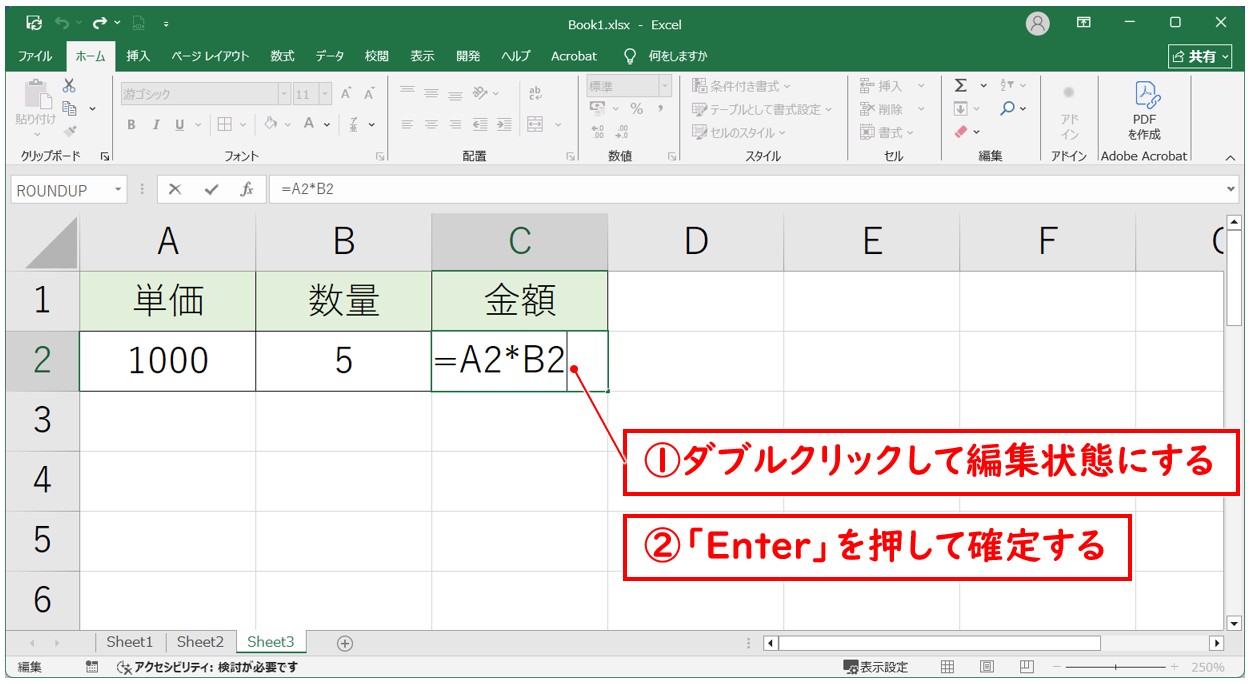Expand the formula bar chevron

(x=1230, y=189)
